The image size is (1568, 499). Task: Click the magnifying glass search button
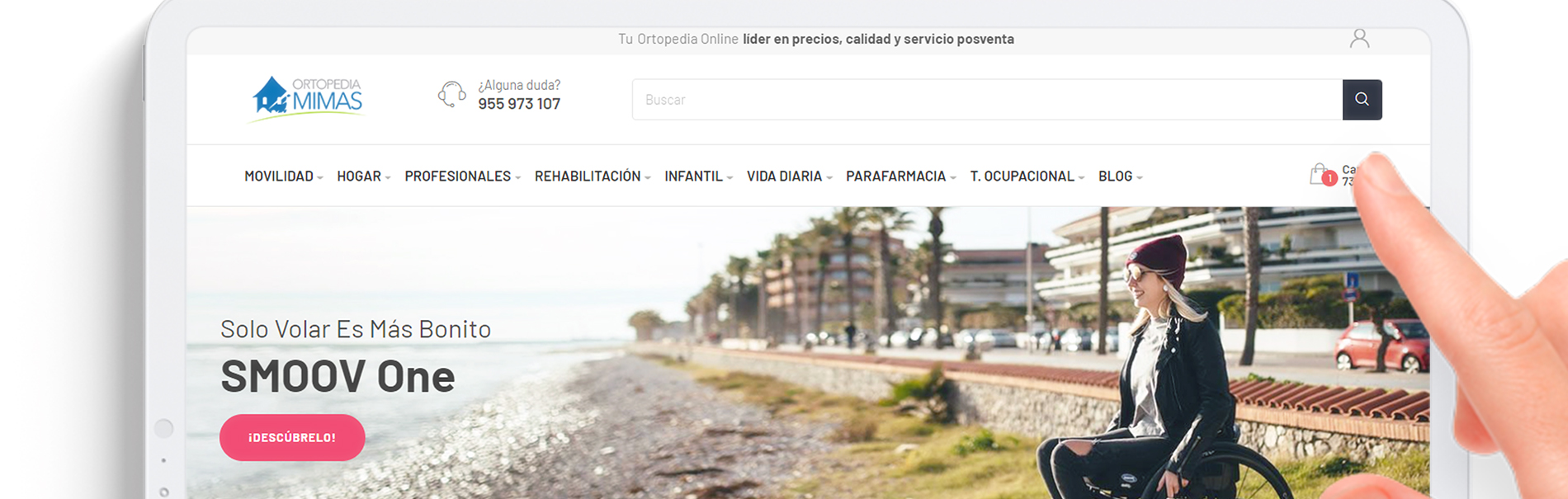[1362, 100]
